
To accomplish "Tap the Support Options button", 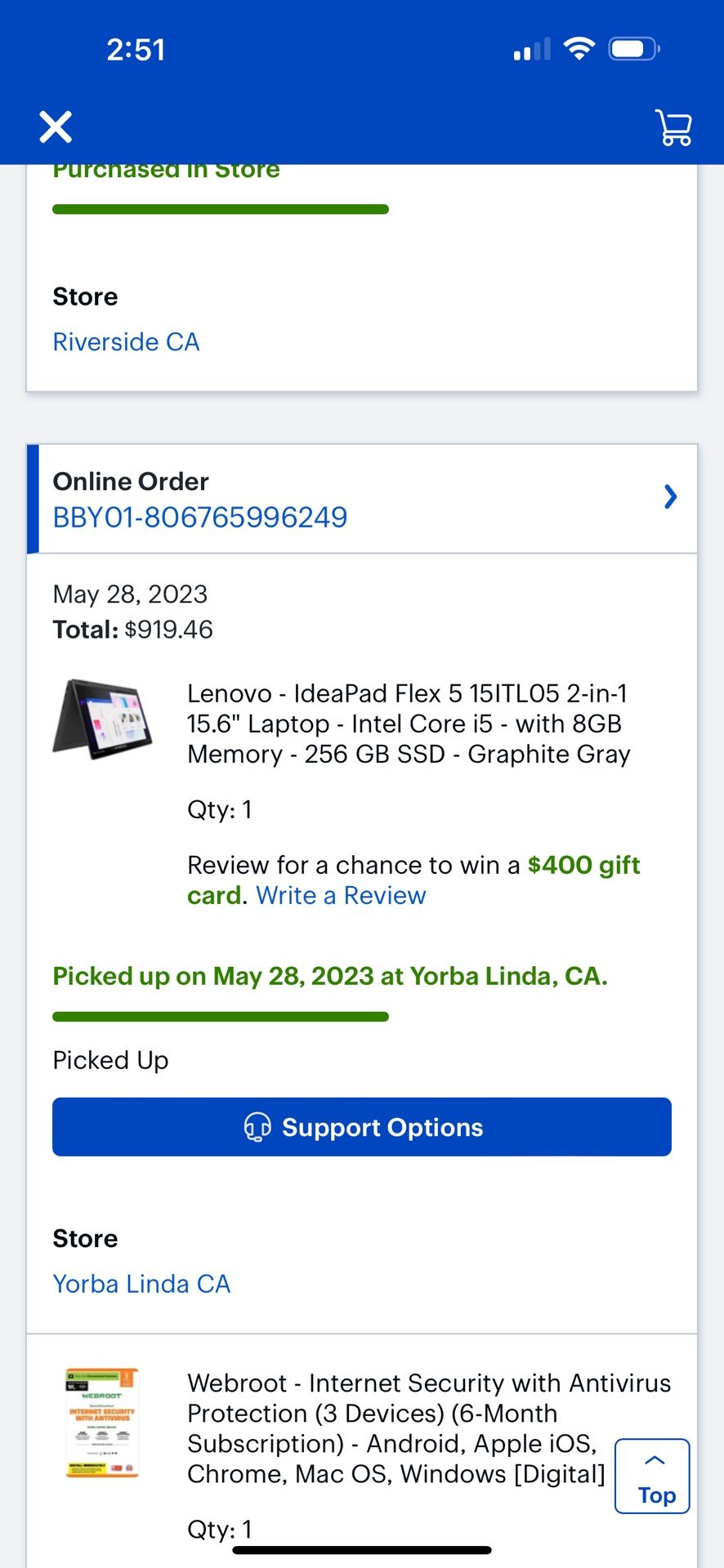I will (x=362, y=1127).
